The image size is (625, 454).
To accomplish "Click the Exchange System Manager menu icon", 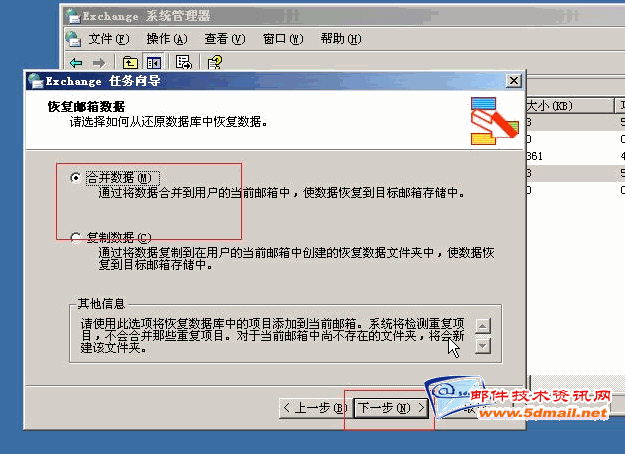I will (74, 39).
